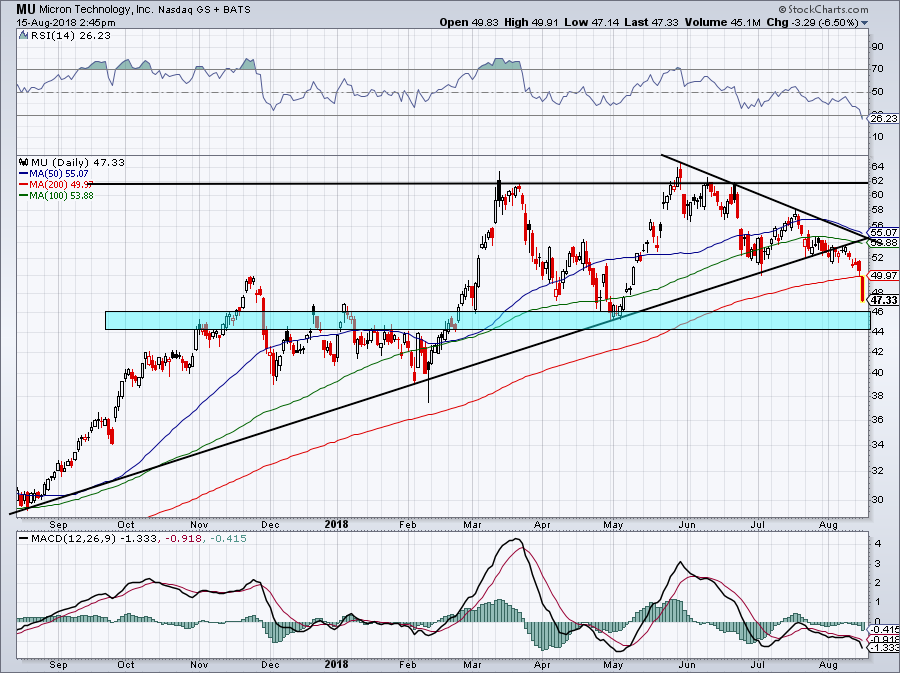Click the Chg -3.29 (-6.50%) value
Viewport: 900px width, 673px height.
(x=813, y=22)
